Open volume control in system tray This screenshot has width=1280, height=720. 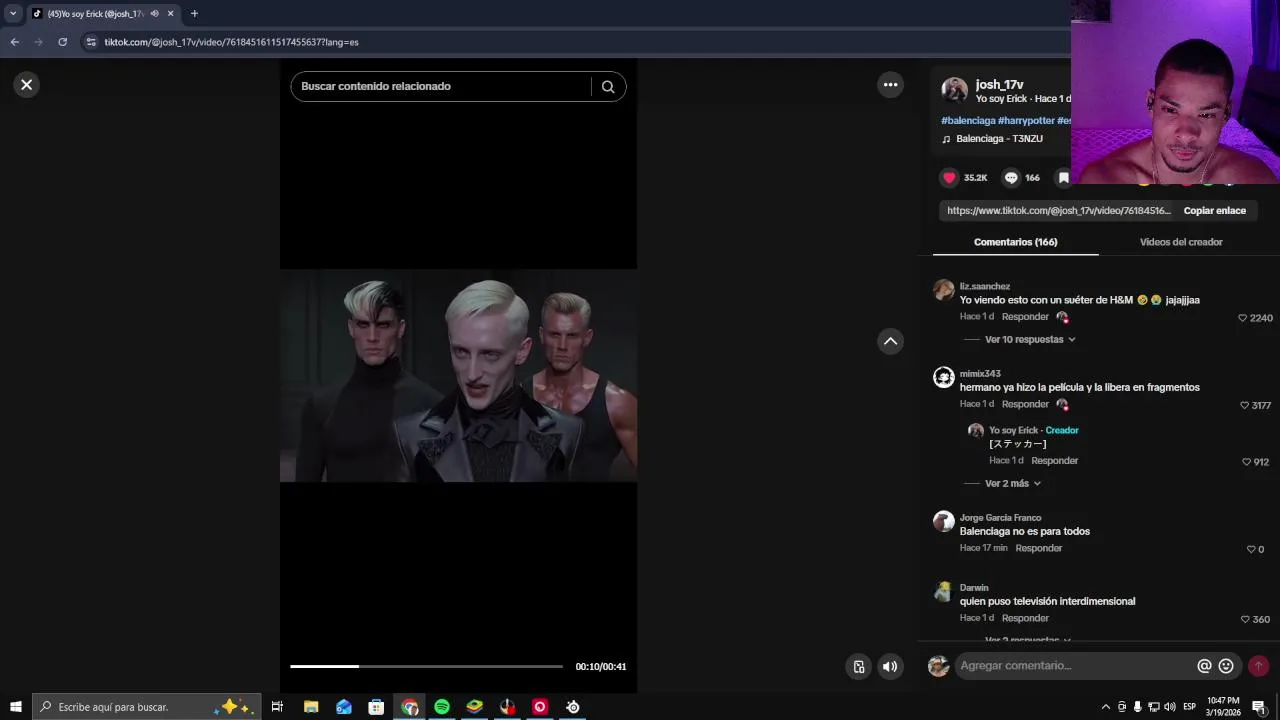pyautogui.click(x=1169, y=707)
